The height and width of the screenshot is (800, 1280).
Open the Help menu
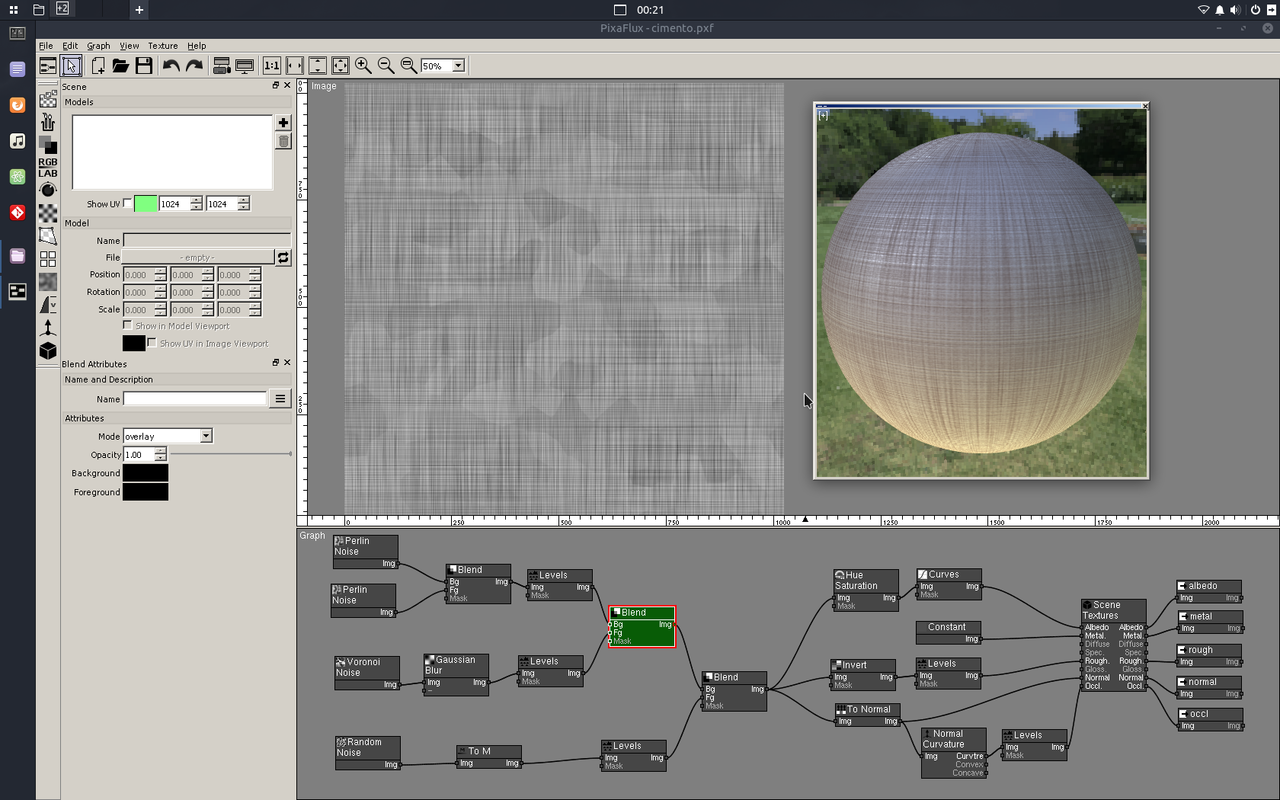coord(197,46)
